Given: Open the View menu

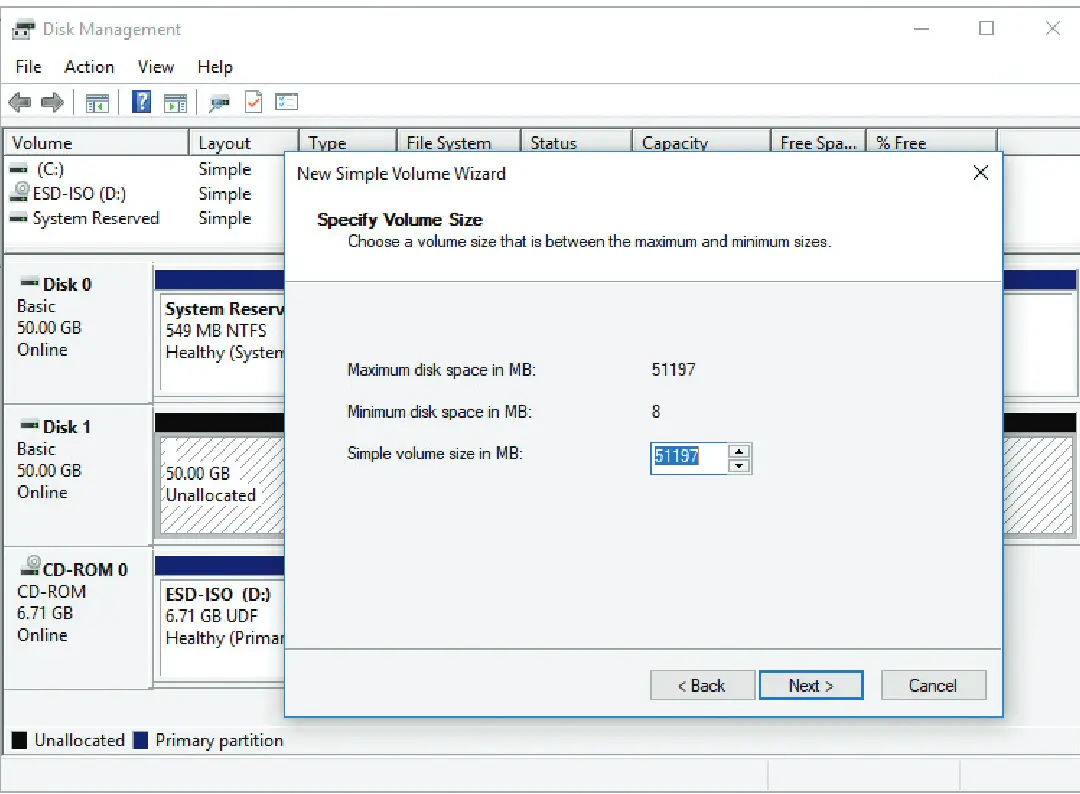Looking at the screenshot, I should click(x=156, y=67).
